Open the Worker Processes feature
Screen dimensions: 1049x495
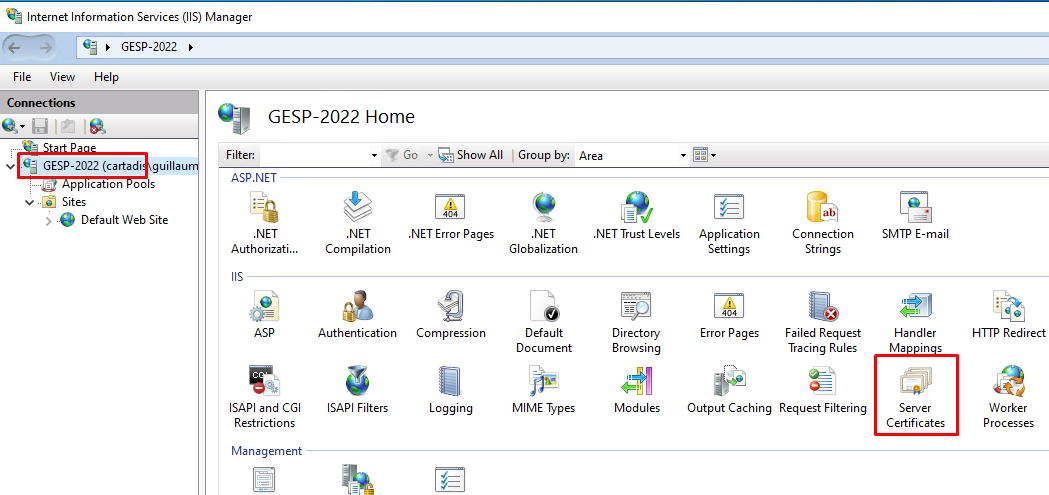[x=1009, y=397]
